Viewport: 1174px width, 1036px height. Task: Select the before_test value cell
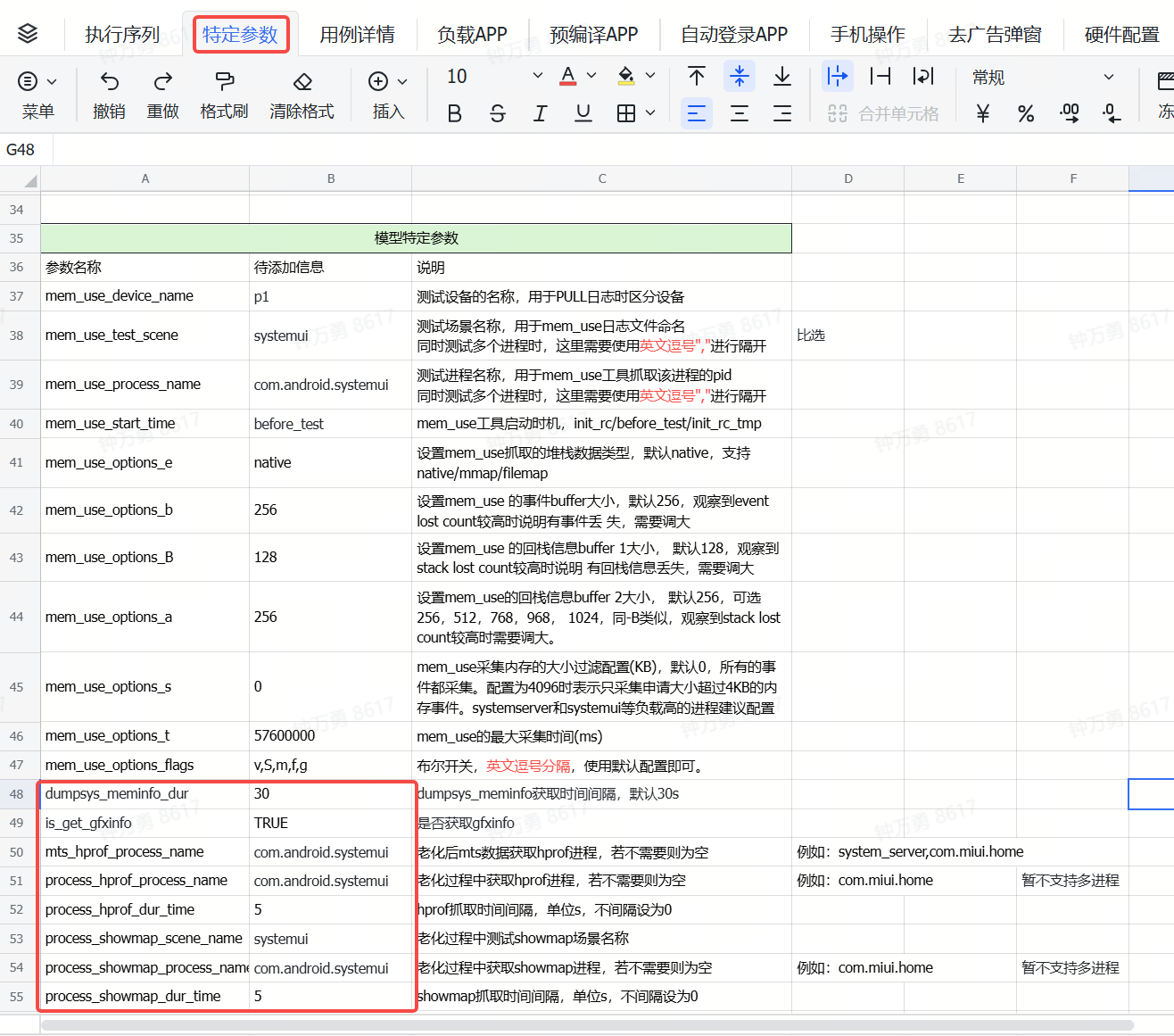[x=331, y=424]
